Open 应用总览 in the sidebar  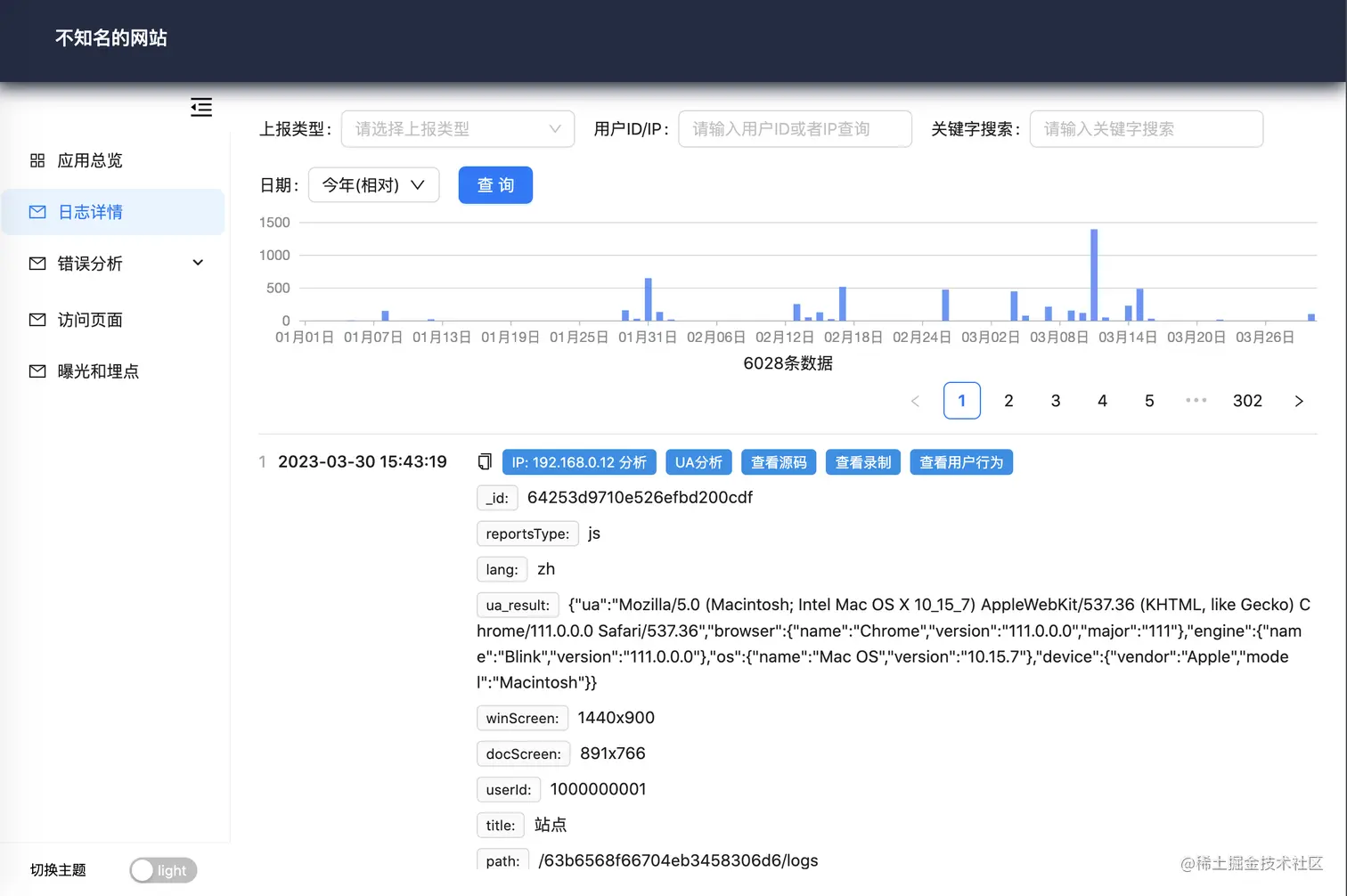113,160
